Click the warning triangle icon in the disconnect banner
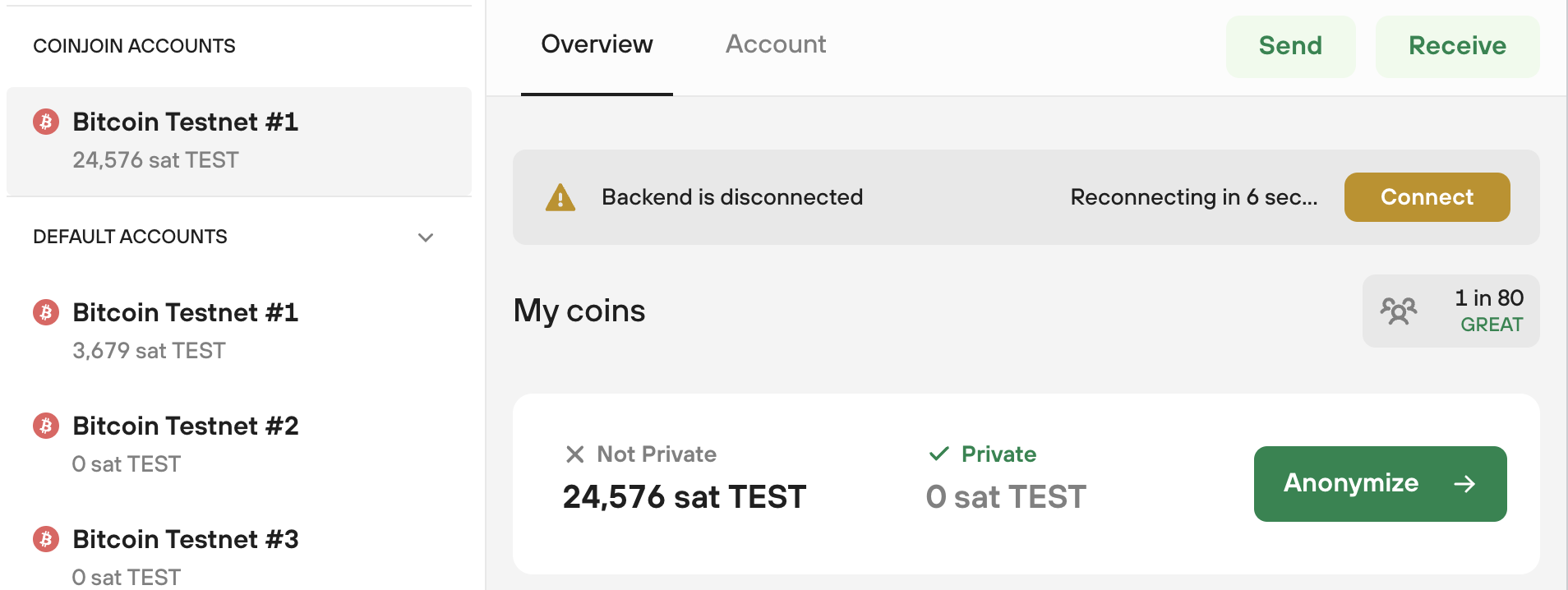Image resolution: width=1568 pixels, height=590 pixels. pos(560,196)
